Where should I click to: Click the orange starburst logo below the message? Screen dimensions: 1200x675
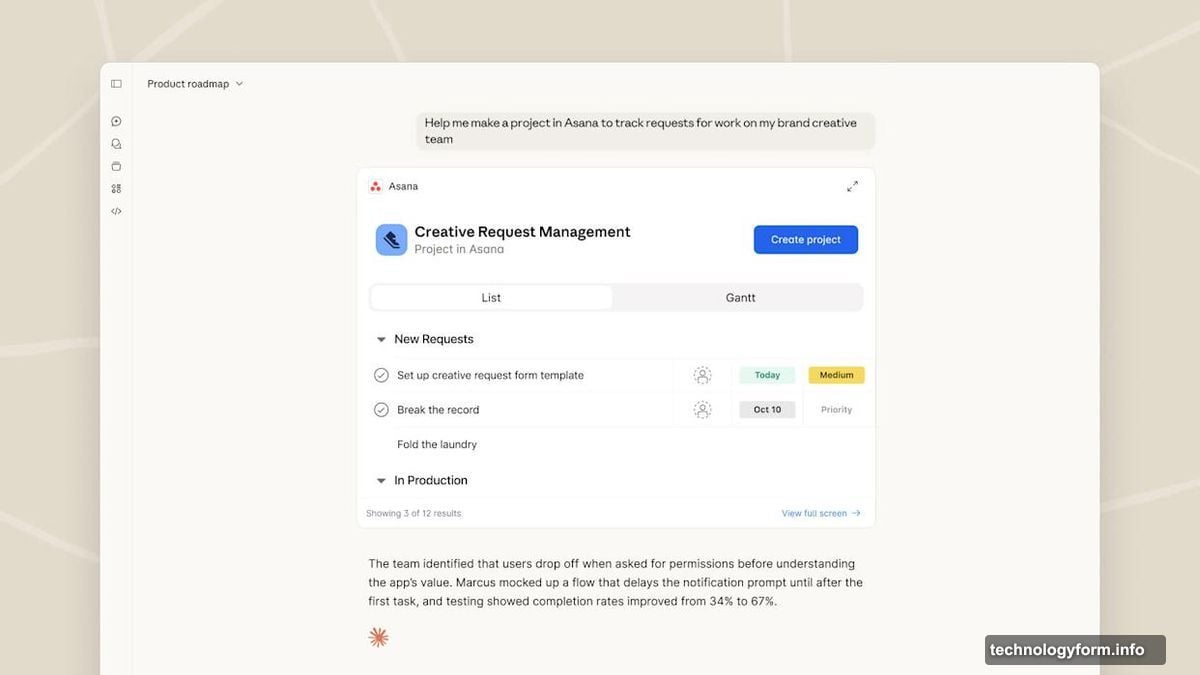pyautogui.click(x=378, y=637)
